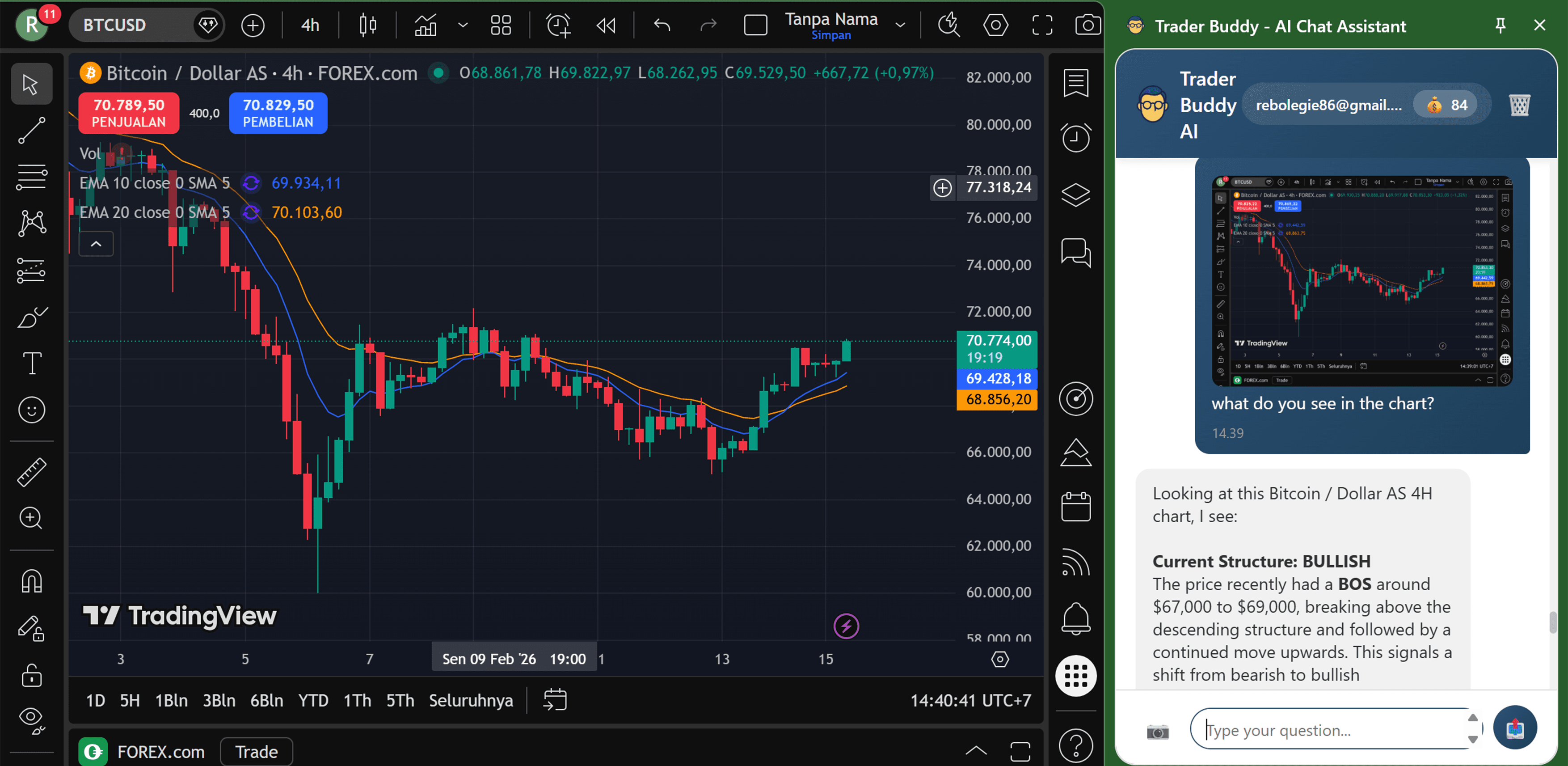
Task: Open the Indicators dialog
Action: 426,25
